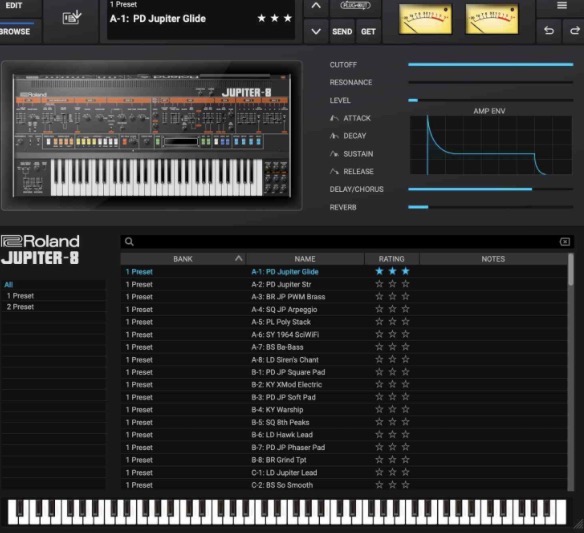Clear the search with the X icon
This screenshot has width=584, height=533.
565,242
